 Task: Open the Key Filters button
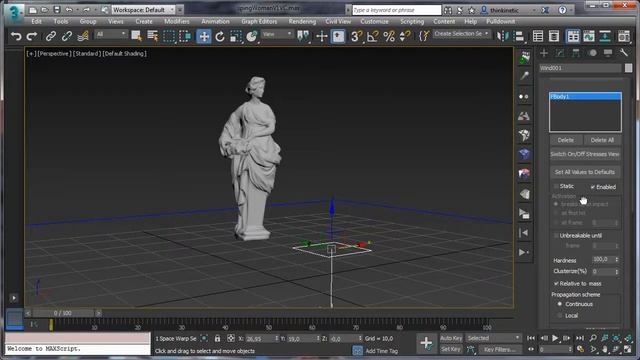[x=500, y=349]
